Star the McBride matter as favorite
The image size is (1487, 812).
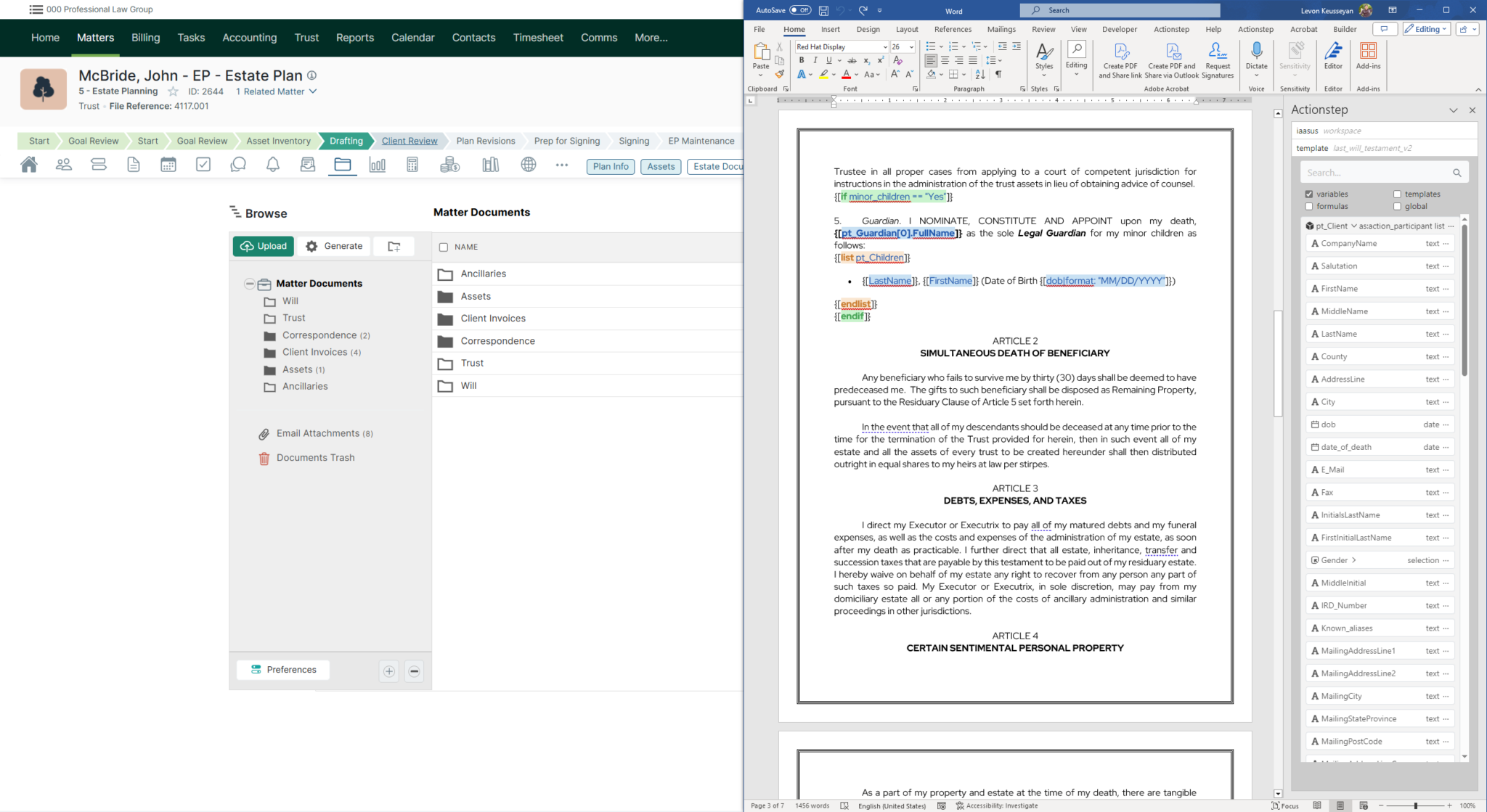click(x=173, y=91)
